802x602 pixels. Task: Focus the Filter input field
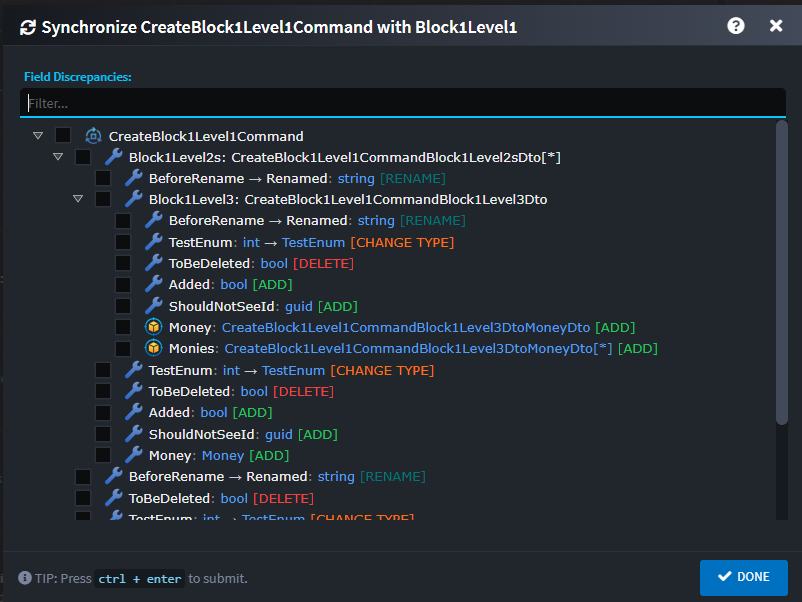(403, 103)
